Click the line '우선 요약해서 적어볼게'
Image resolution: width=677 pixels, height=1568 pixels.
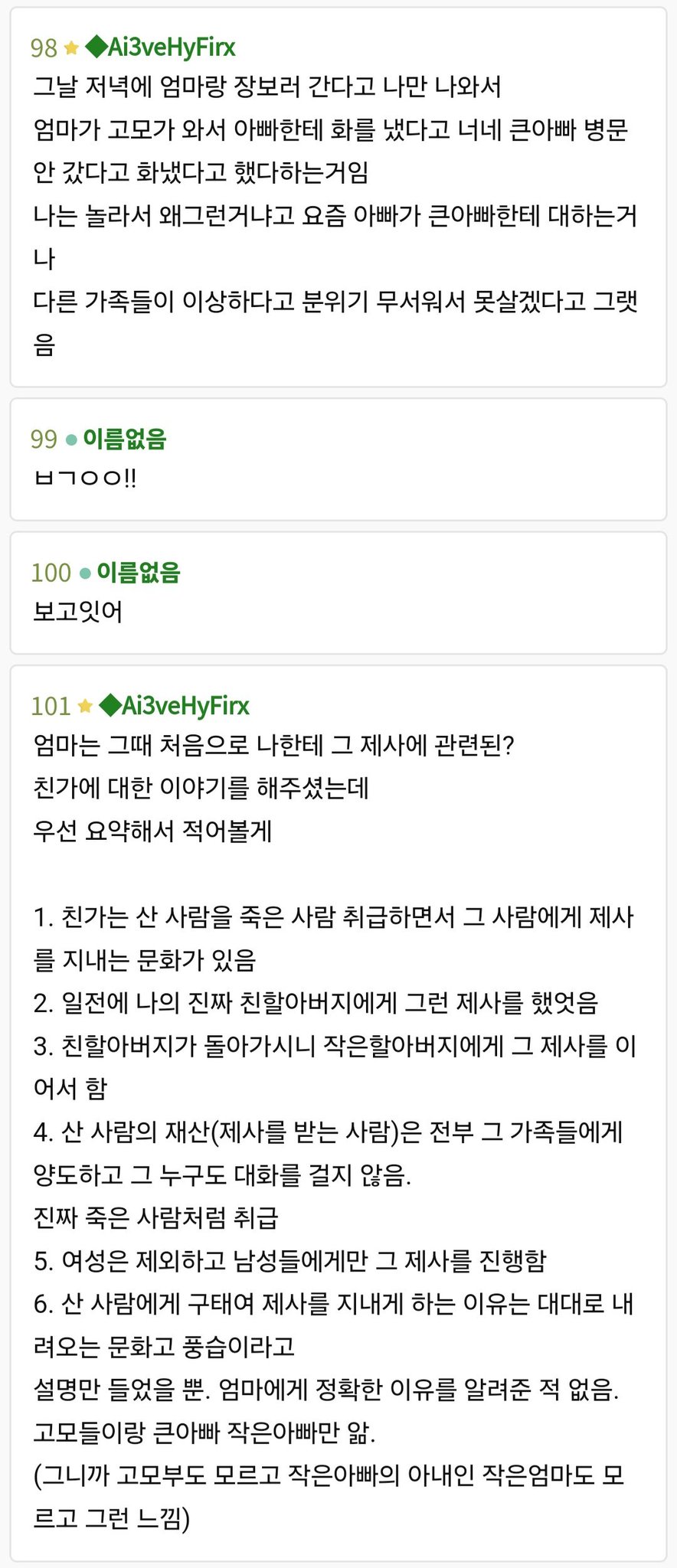pos(152,831)
